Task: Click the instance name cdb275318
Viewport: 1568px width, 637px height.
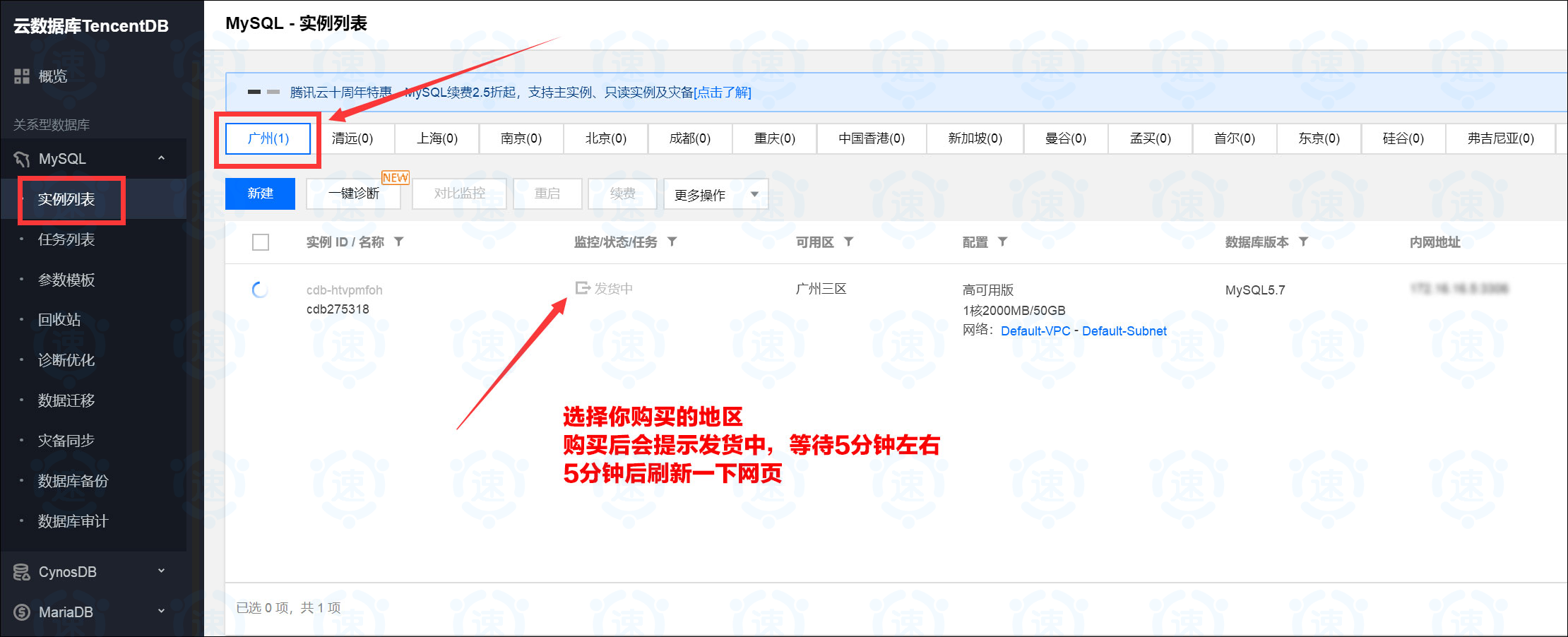Action: coord(338,309)
